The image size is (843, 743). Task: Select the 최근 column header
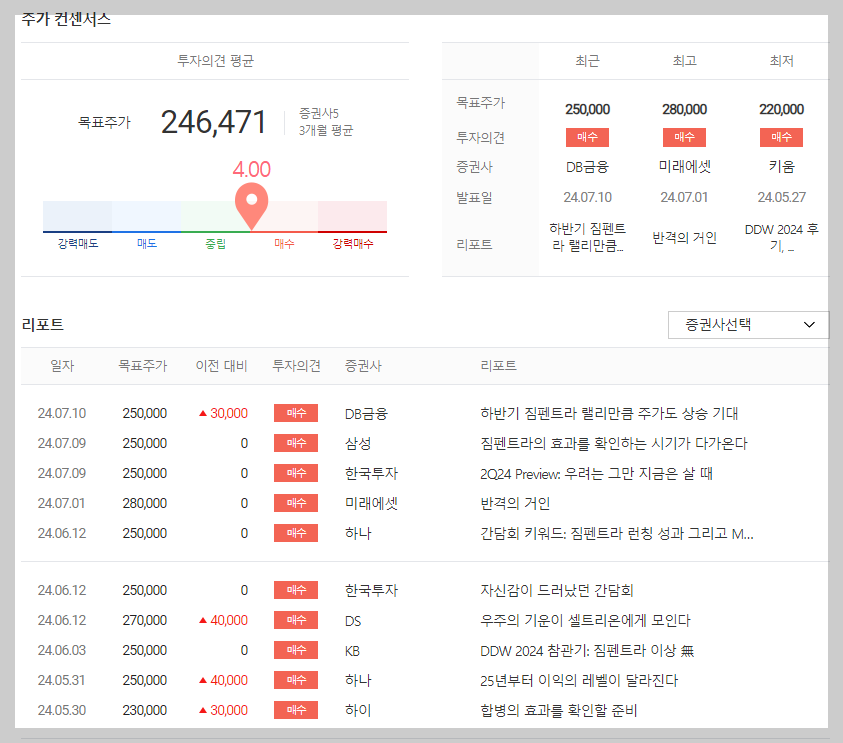(x=587, y=61)
